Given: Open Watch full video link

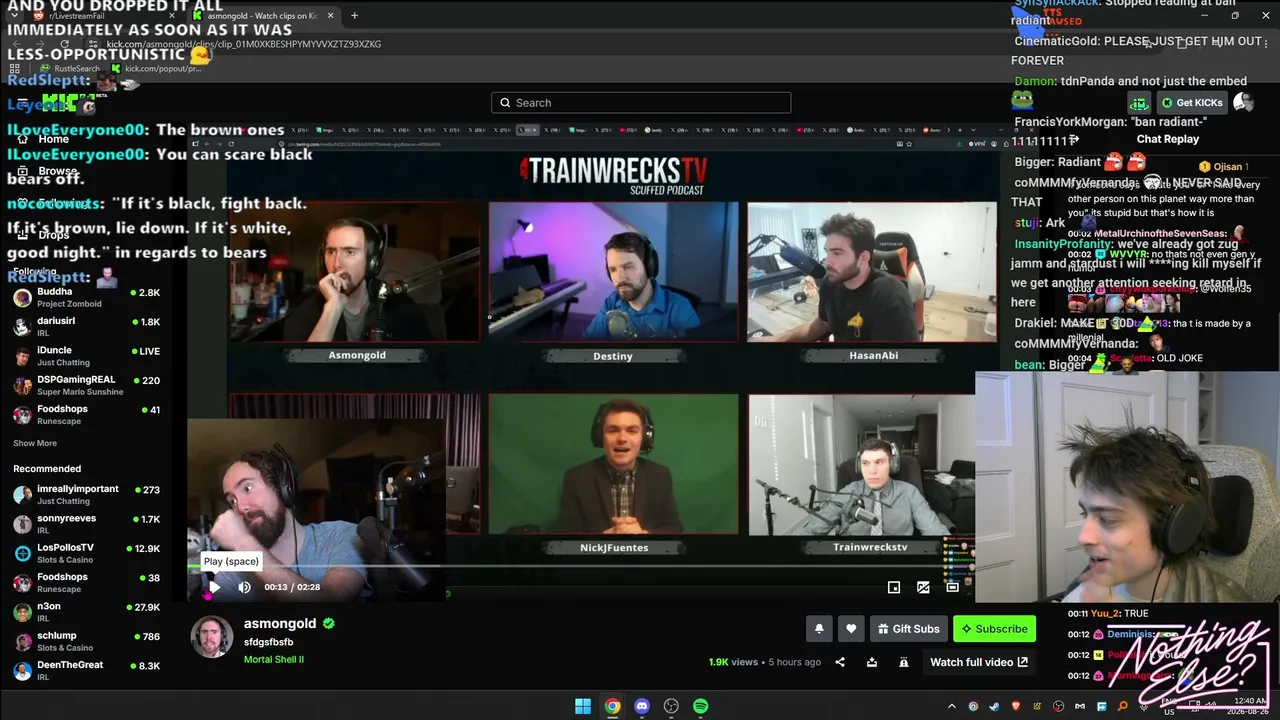Looking at the screenshot, I should [x=979, y=662].
